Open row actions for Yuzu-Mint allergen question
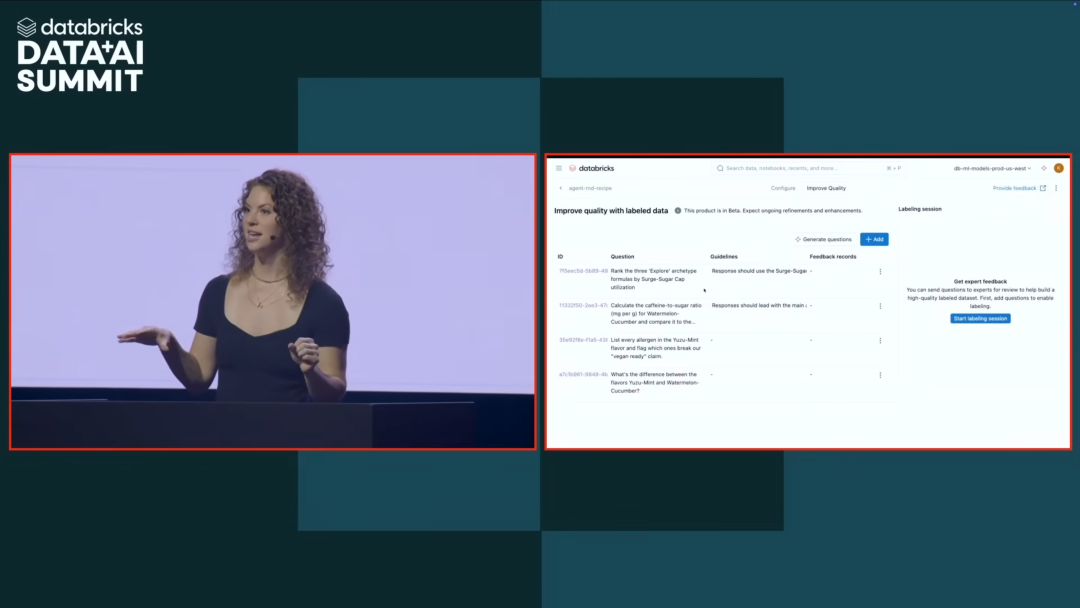This screenshot has height=608, width=1080. (x=880, y=340)
